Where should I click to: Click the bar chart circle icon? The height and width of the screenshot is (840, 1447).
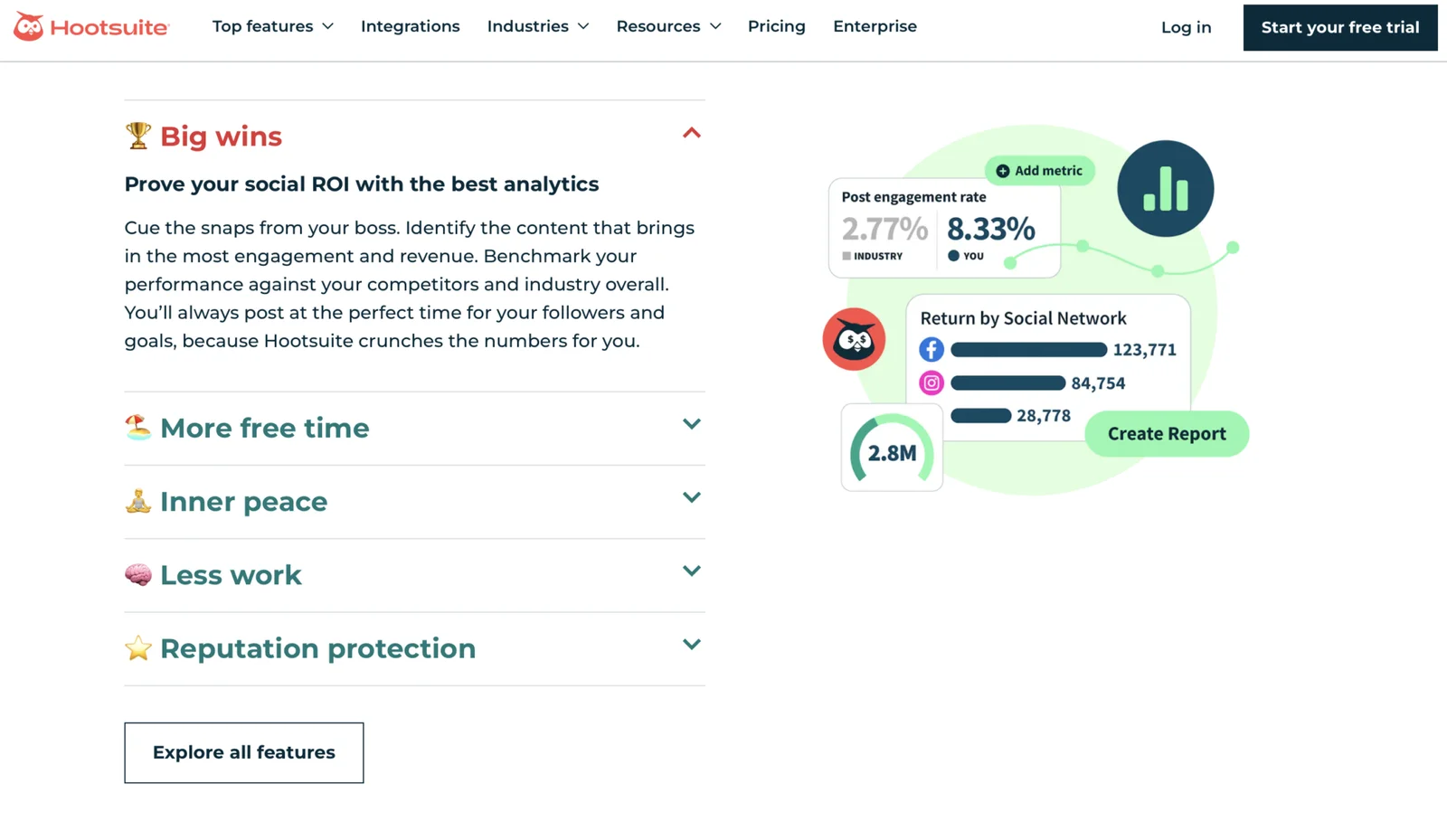[1166, 189]
